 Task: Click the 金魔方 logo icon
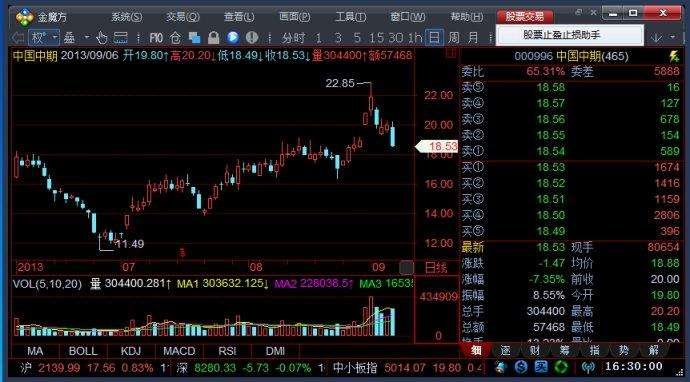[25, 17]
